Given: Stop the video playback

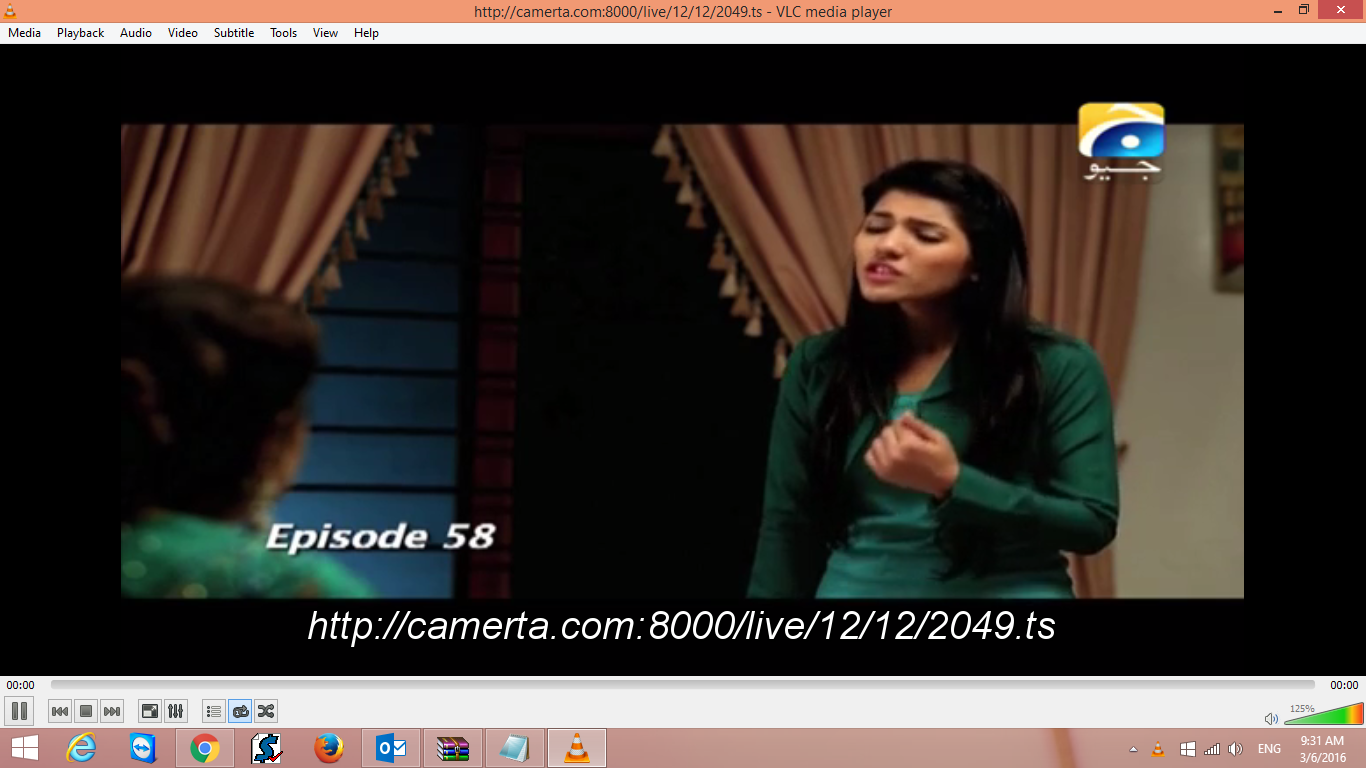Looking at the screenshot, I should coord(86,711).
